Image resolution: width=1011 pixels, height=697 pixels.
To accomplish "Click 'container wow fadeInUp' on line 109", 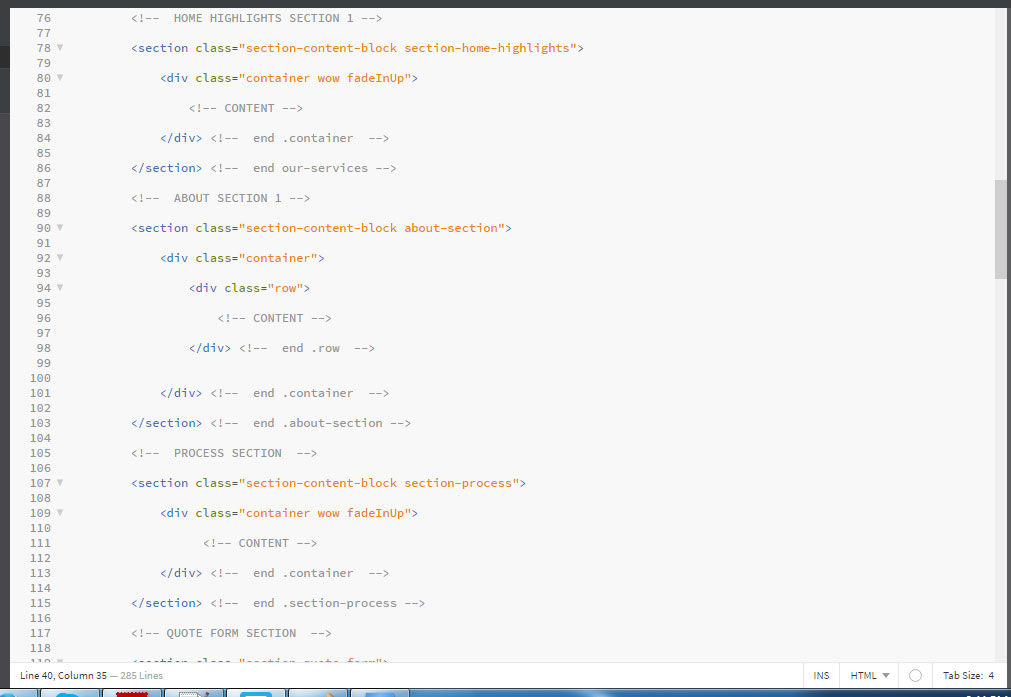I will pyautogui.click(x=325, y=513).
